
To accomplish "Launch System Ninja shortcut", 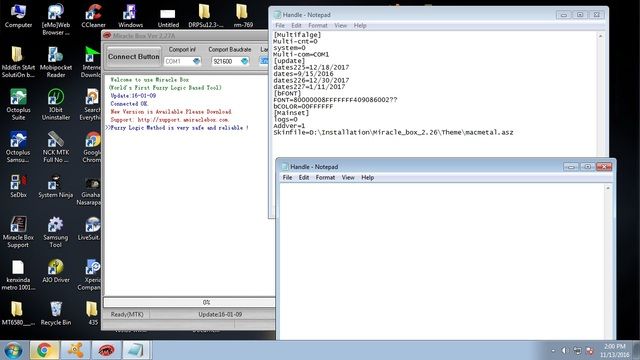I will click(x=56, y=186).
